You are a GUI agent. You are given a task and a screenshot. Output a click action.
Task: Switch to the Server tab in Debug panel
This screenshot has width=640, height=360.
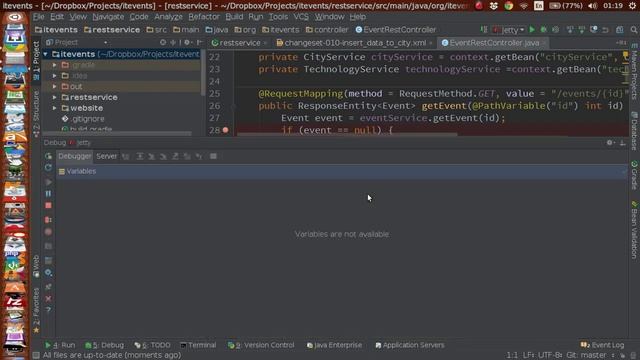[x=107, y=156]
